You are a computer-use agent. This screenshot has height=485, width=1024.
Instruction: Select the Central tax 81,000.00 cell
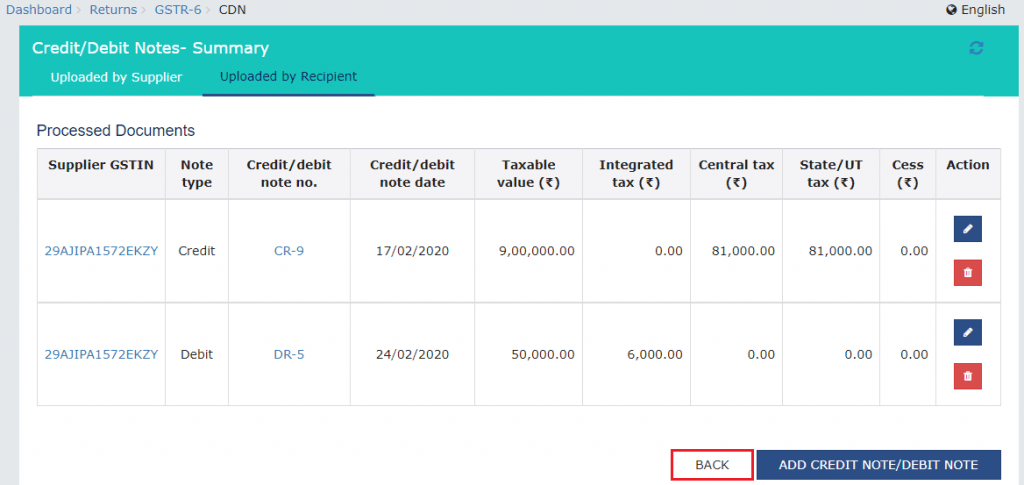click(736, 251)
